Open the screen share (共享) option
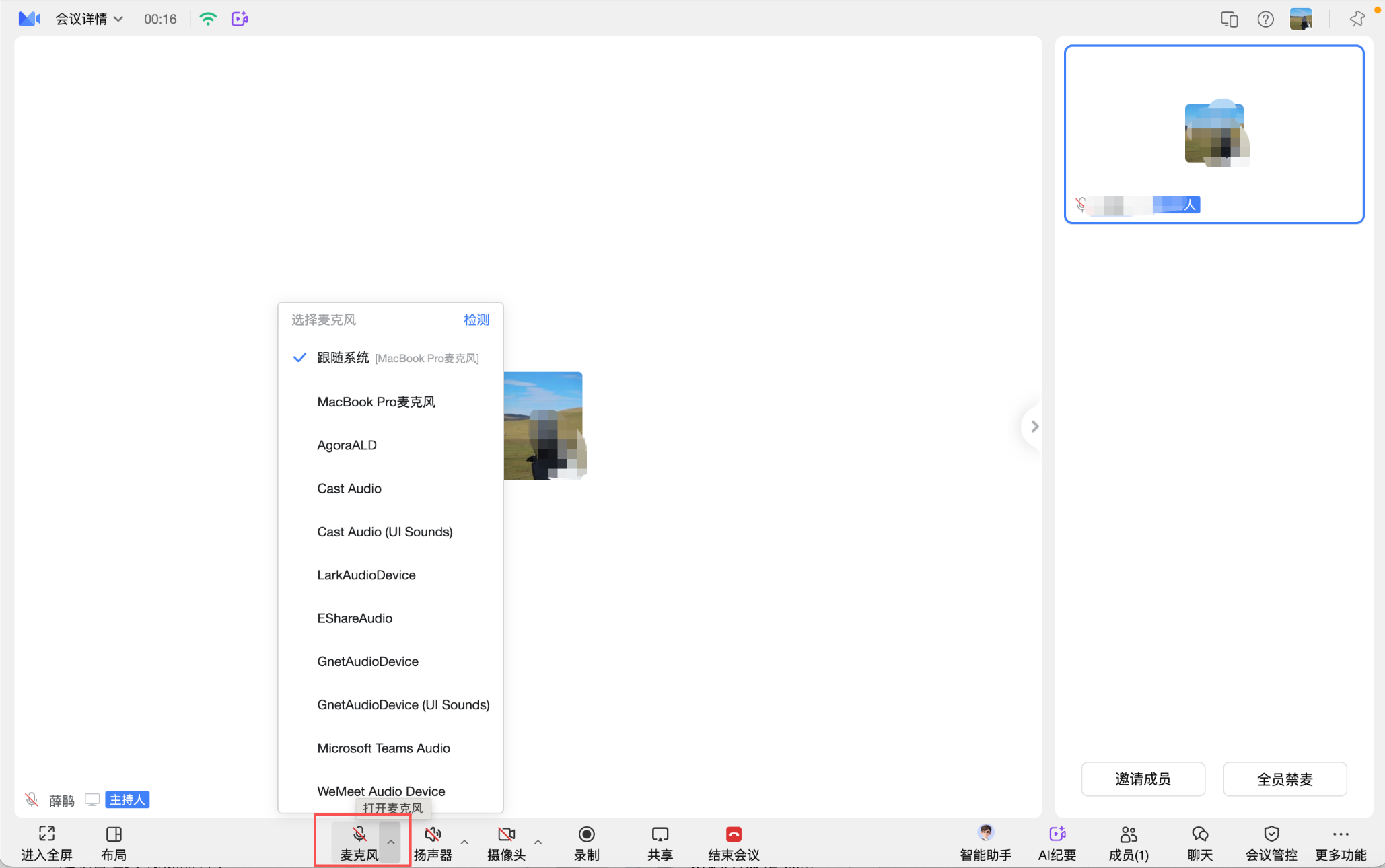The width and height of the screenshot is (1385, 868). (660, 842)
